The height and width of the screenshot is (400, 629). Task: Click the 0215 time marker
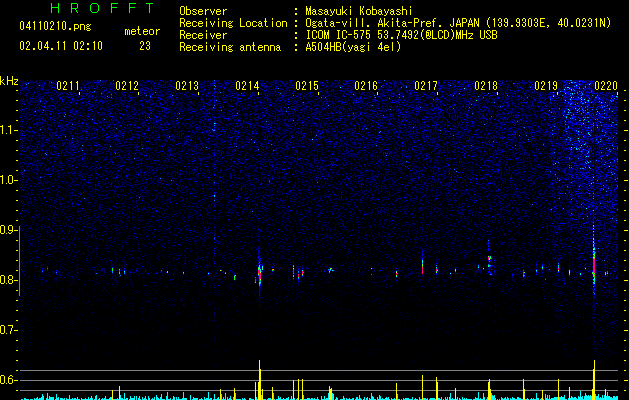pos(307,86)
